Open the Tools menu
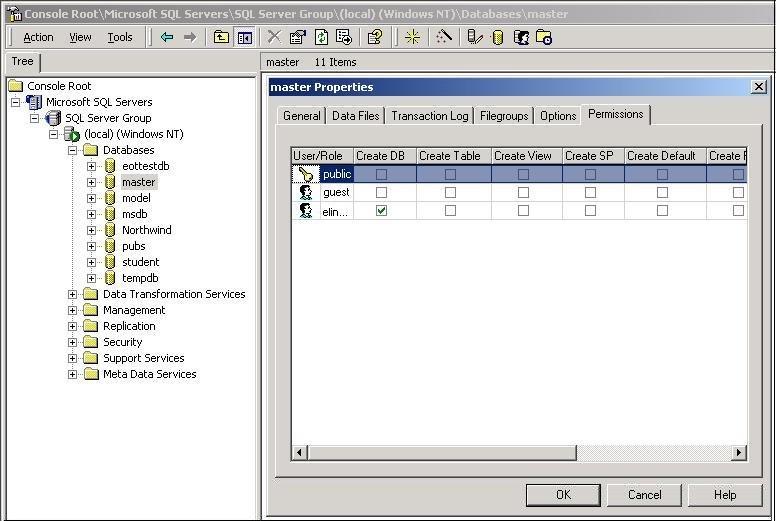The width and height of the screenshot is (776, 521). [x=120, y=37]
